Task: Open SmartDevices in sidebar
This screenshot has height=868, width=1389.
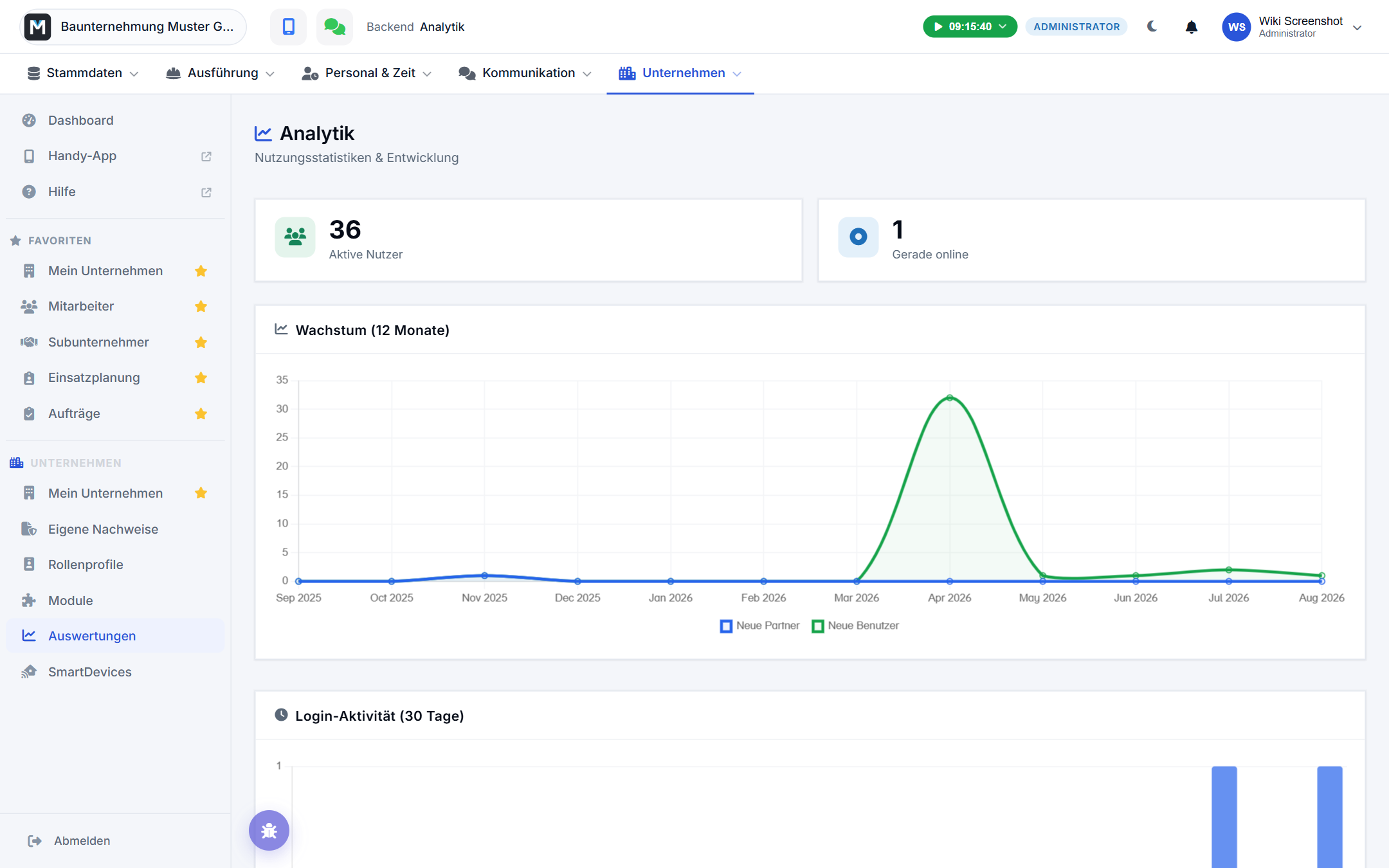Action: [116, 672]
